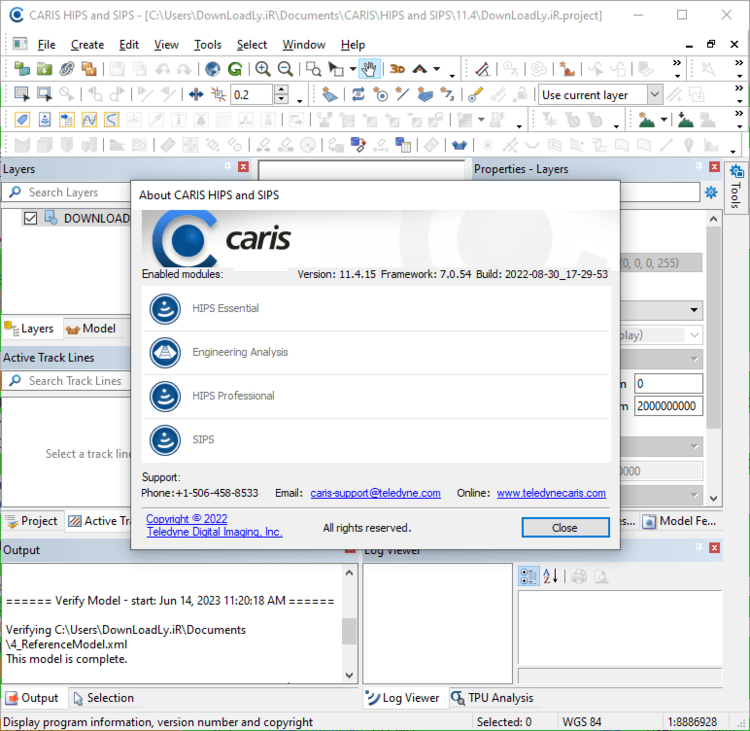Click the Engineering Analysis module icon
Viewport: 750px width, 731px height.
(x=165, y=352)
